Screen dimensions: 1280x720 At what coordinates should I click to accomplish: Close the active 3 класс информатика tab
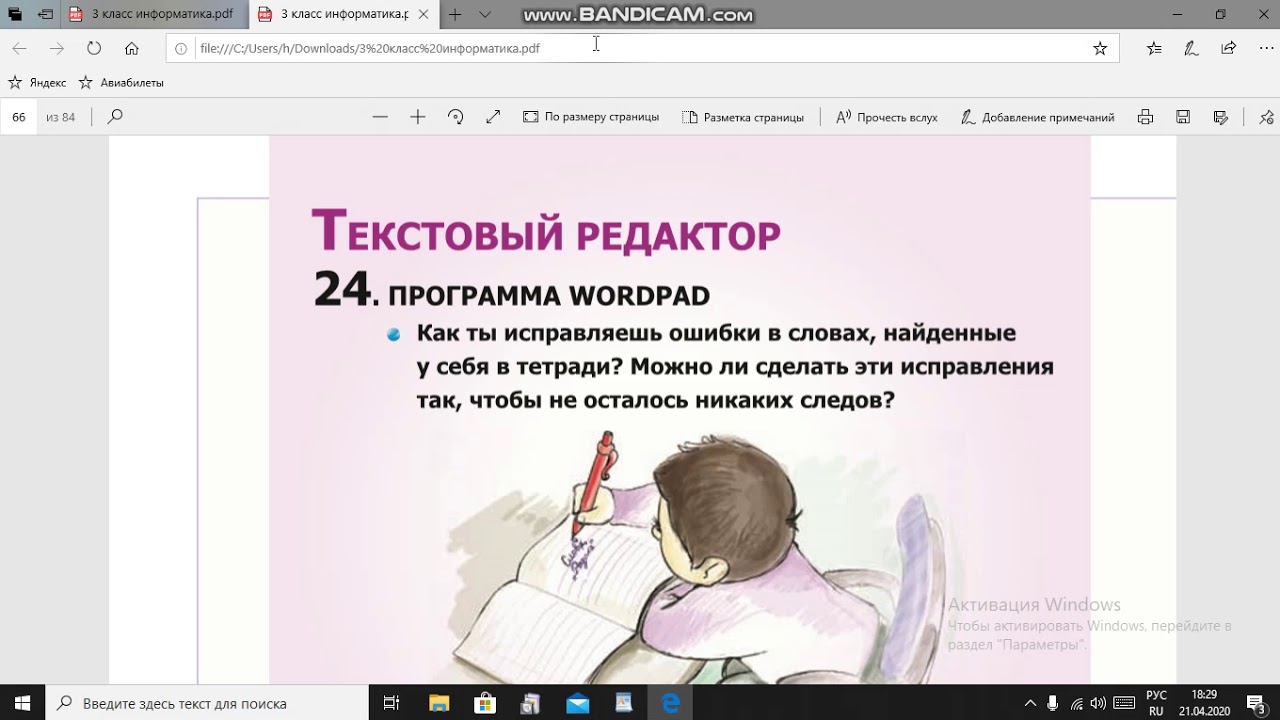424,15
